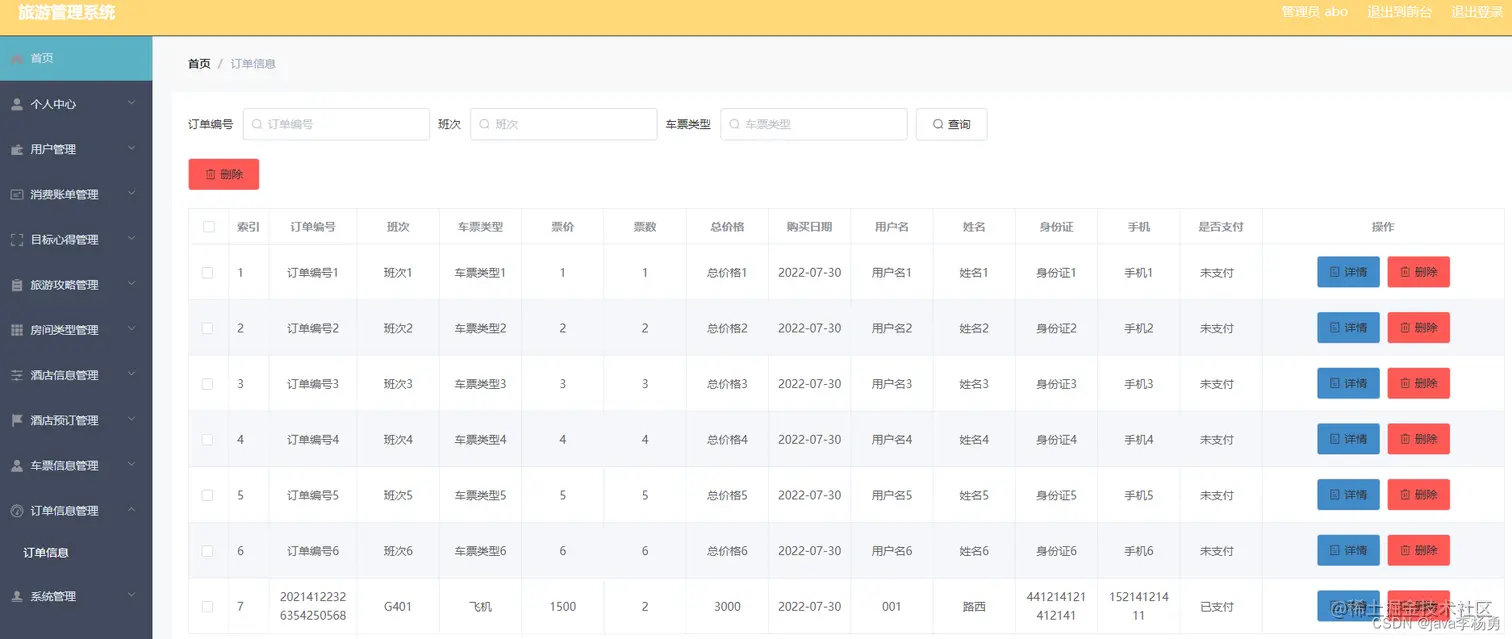The width and height of the screenshot is (1512, 639).
Task: Click the 房间类型管理 grid icon
Action: tap(17, 330)
